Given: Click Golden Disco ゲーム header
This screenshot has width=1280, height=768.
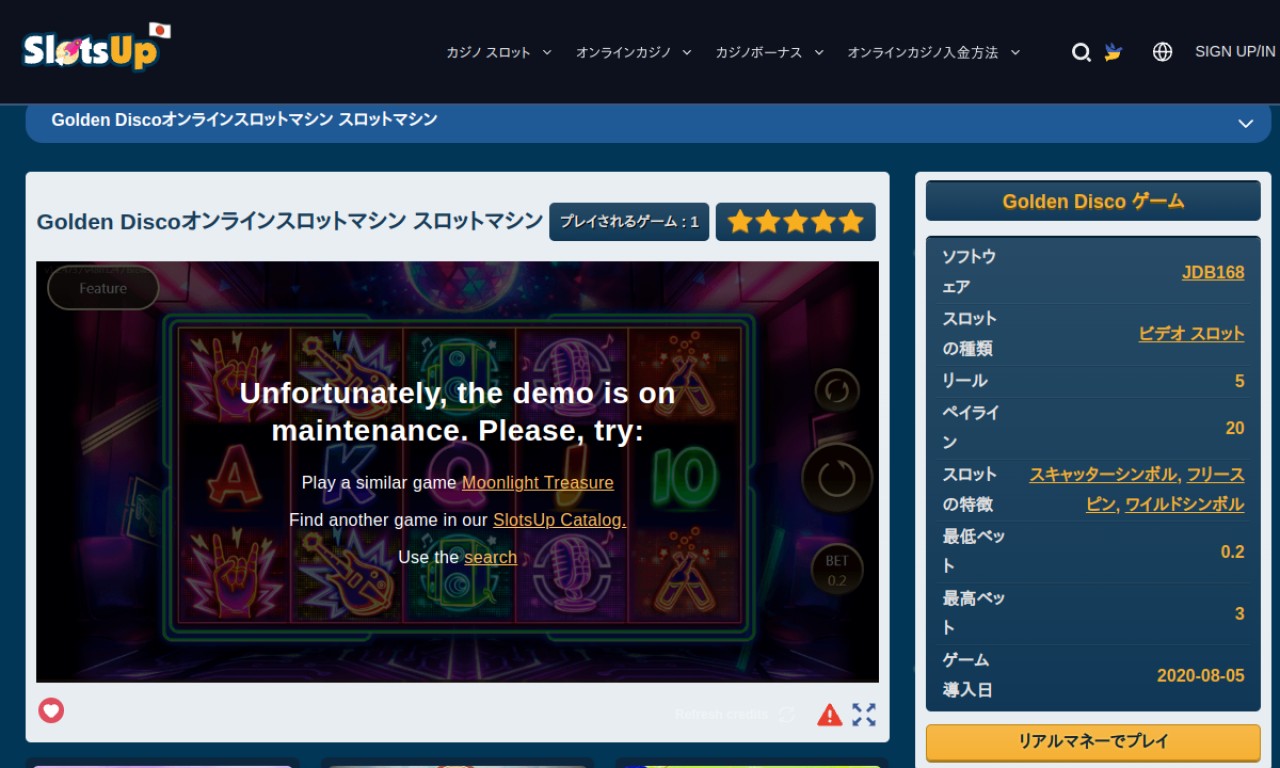Looking at the screenshot, I should coord(1093,201).
